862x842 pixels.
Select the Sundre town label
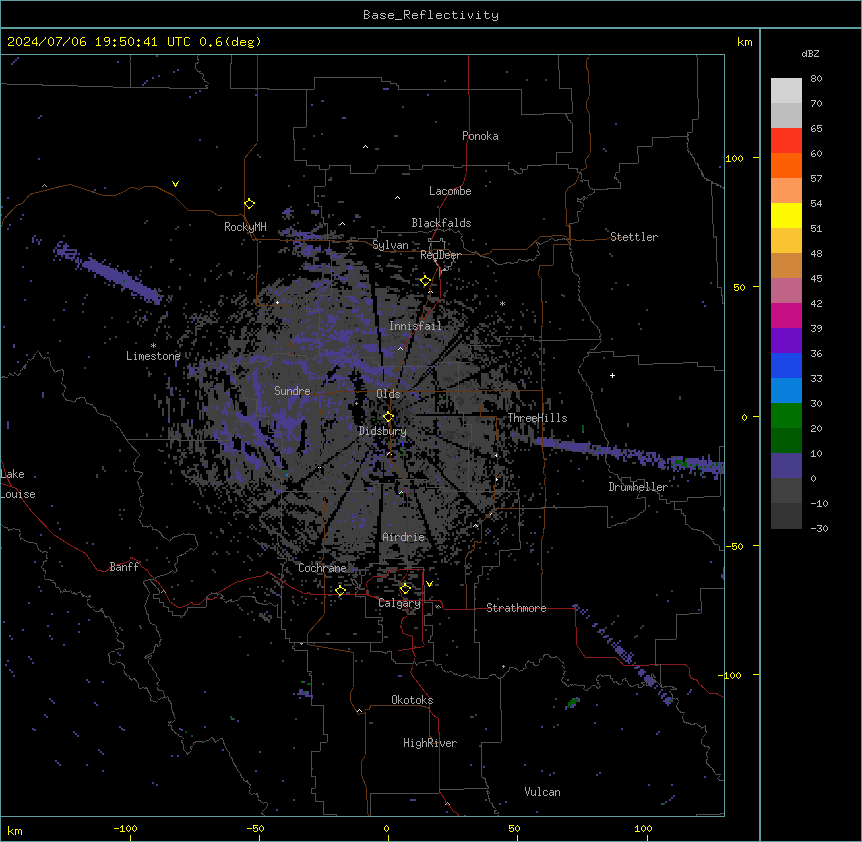click(x=292, y=391)
